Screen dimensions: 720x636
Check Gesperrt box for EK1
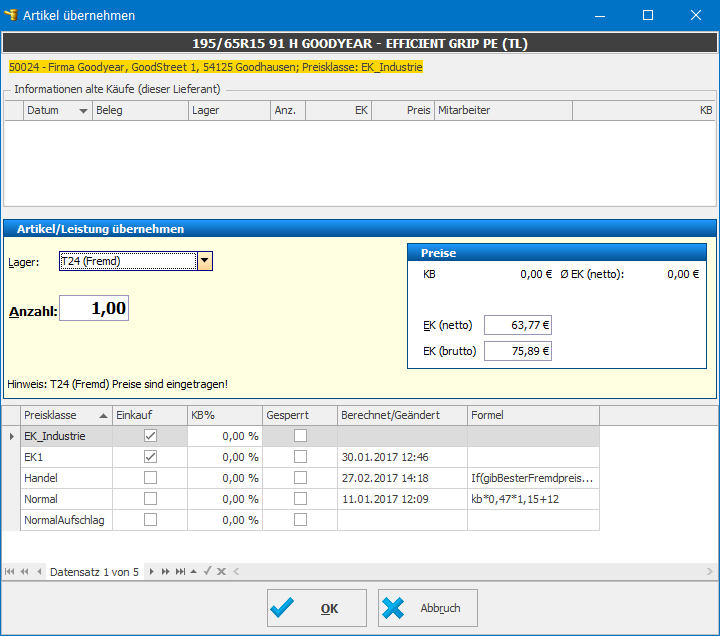(x=300, y=456)
